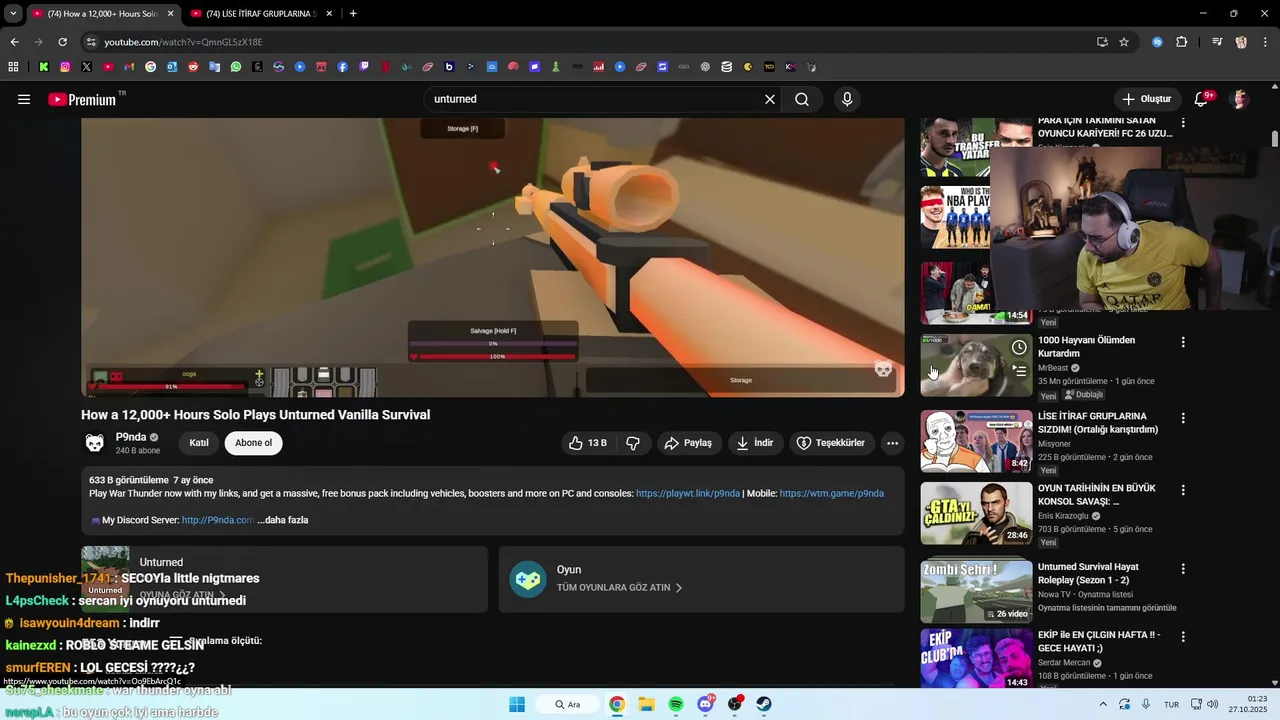Click the İndir download button

[x=755, y=443]
